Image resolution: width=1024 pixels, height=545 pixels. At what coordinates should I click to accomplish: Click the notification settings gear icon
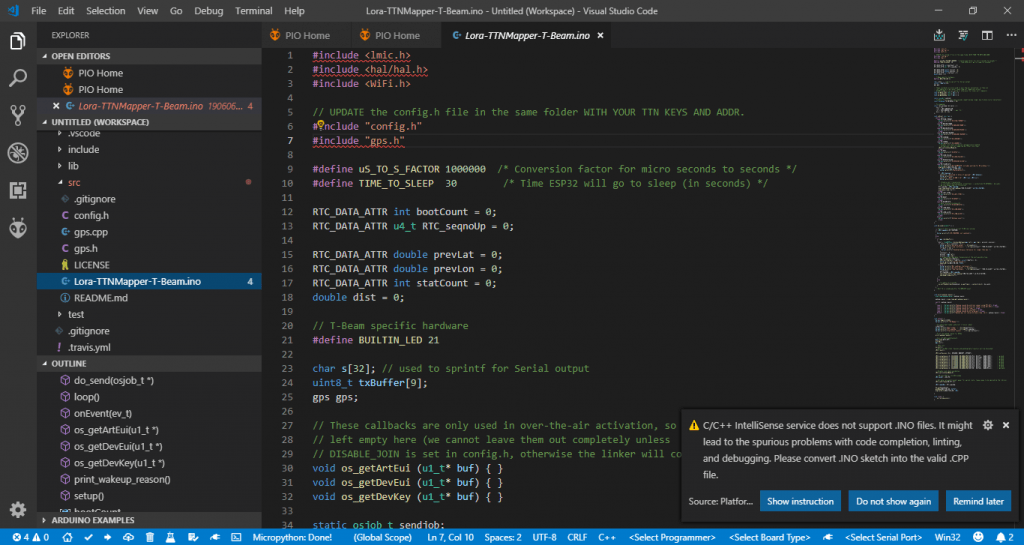(987, 425)
